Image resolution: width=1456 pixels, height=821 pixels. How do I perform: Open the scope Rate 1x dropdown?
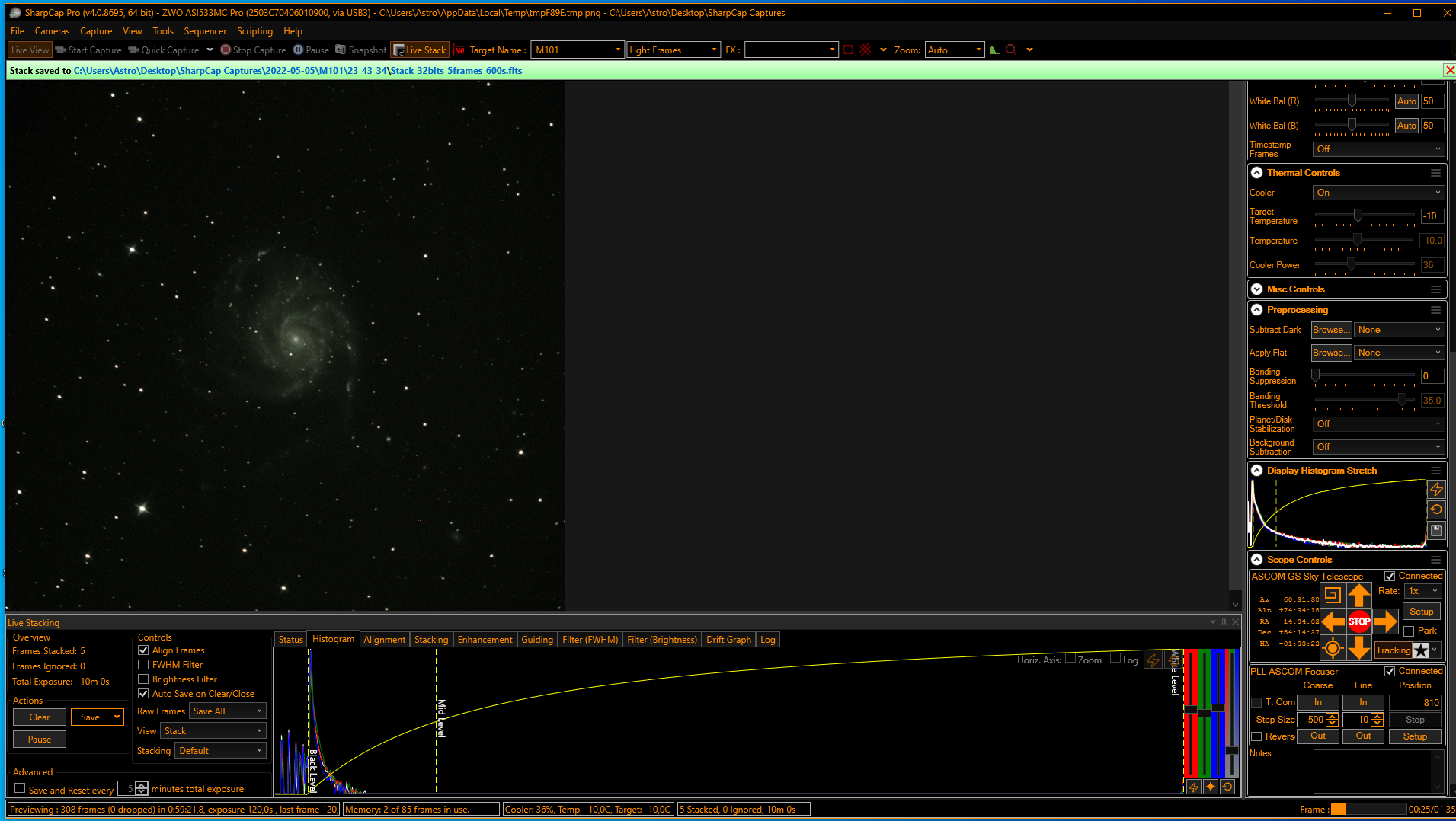[1423, 591]
